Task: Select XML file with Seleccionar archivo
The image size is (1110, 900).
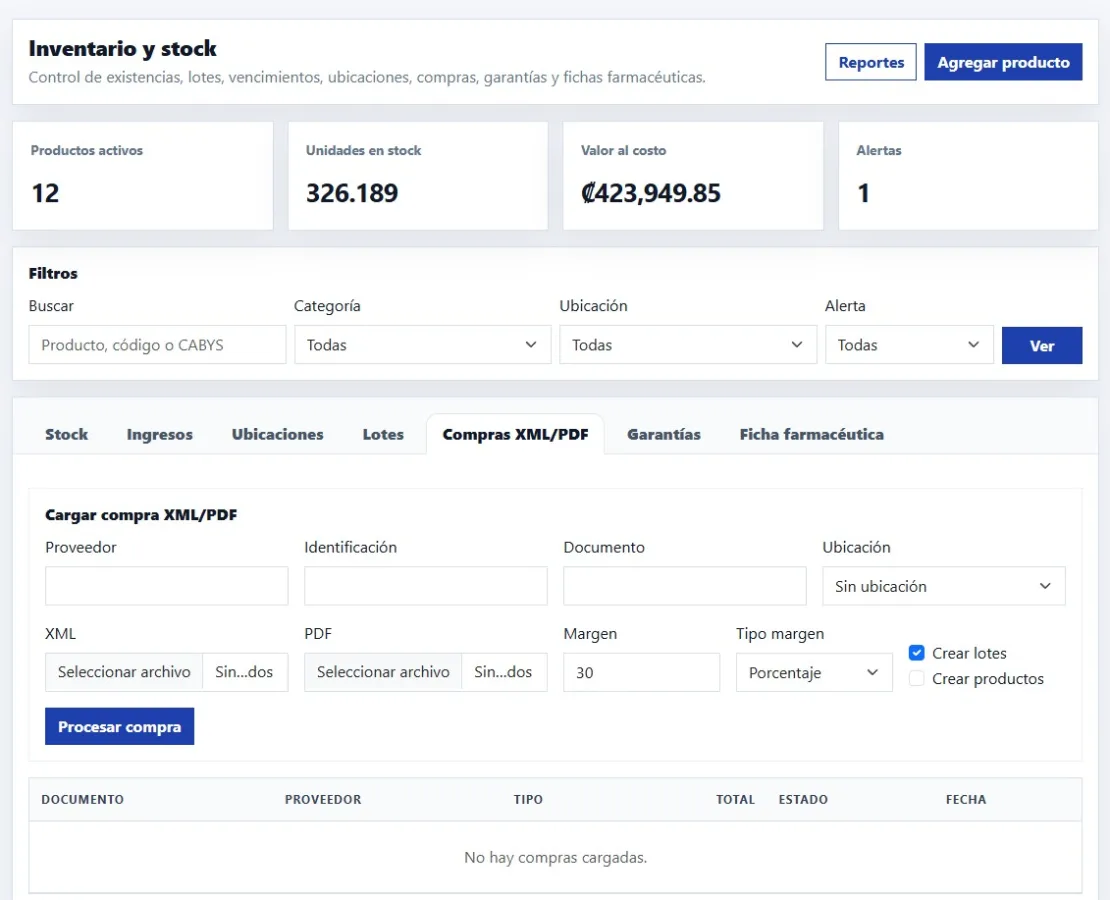Action: (x=124, y=672)
